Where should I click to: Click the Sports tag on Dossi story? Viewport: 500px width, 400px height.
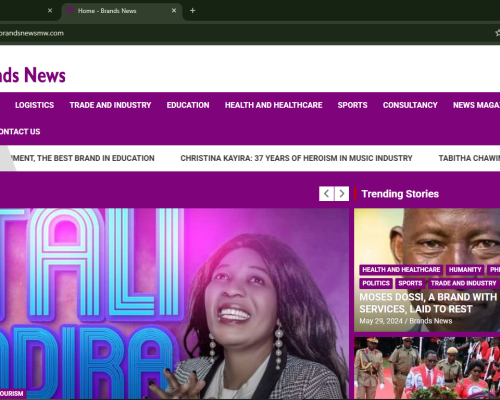410,283
